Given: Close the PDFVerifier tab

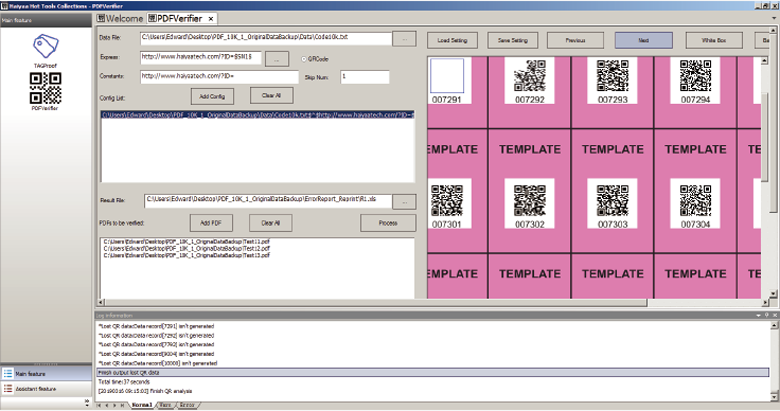Looking at the screenshot, I should point(211,19).
